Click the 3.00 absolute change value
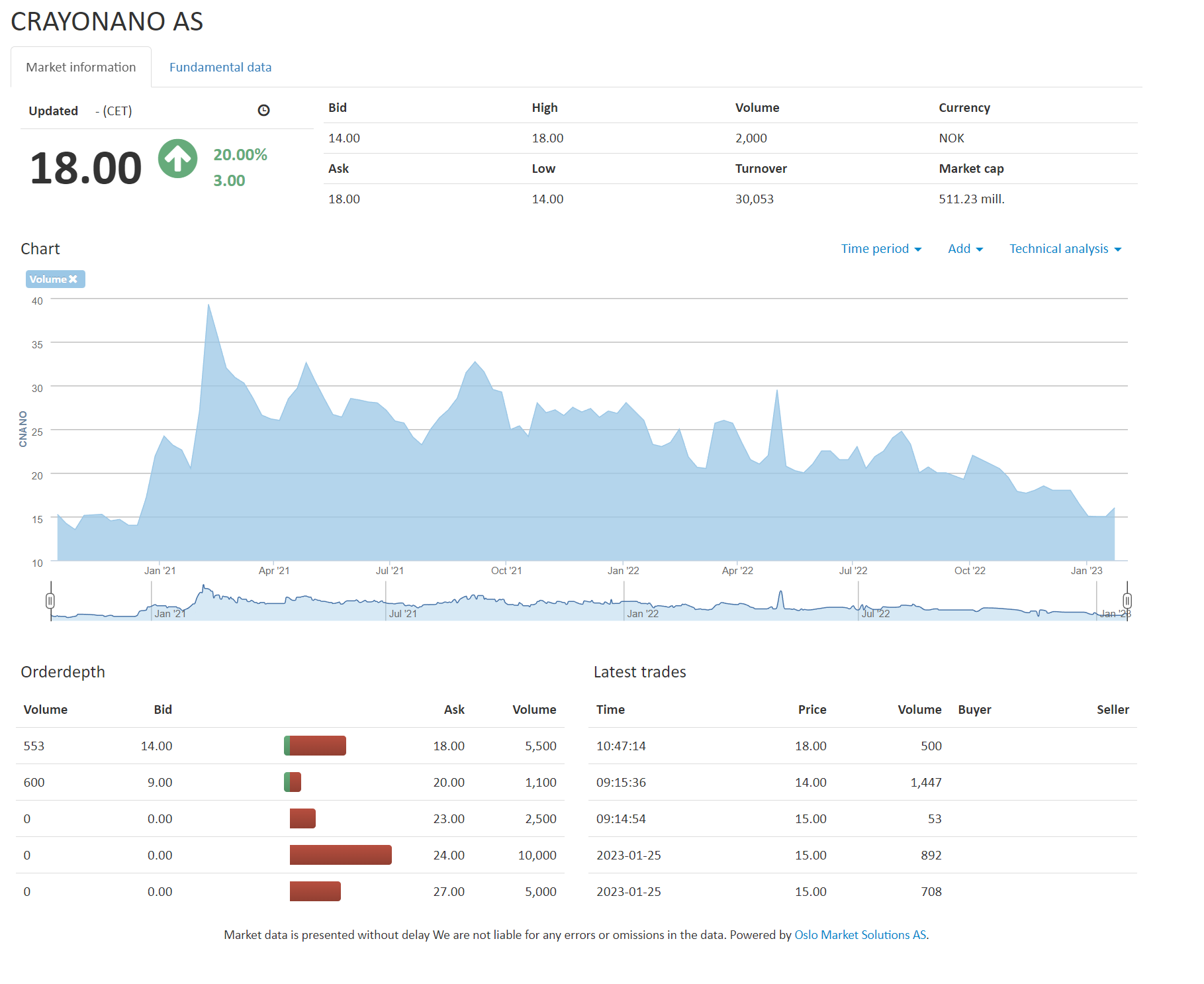This screenshot has height=984, width=1204. (229, 181)
